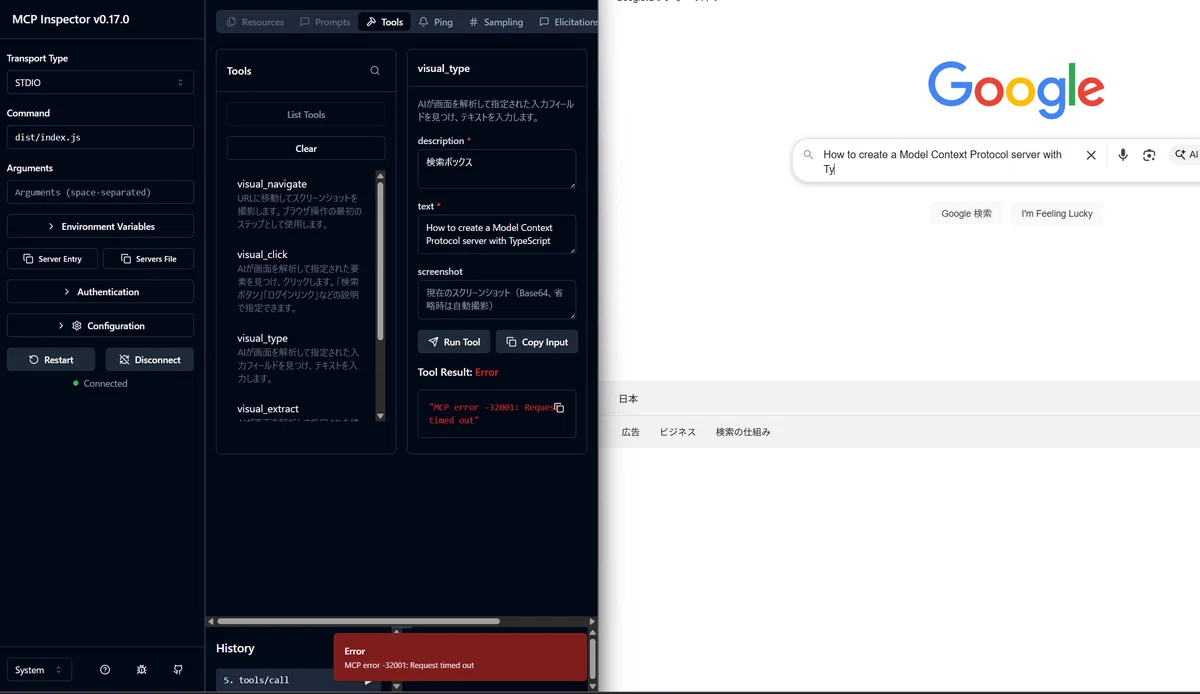
Task: Open Google AI mode button
Action: point(1185,155)
